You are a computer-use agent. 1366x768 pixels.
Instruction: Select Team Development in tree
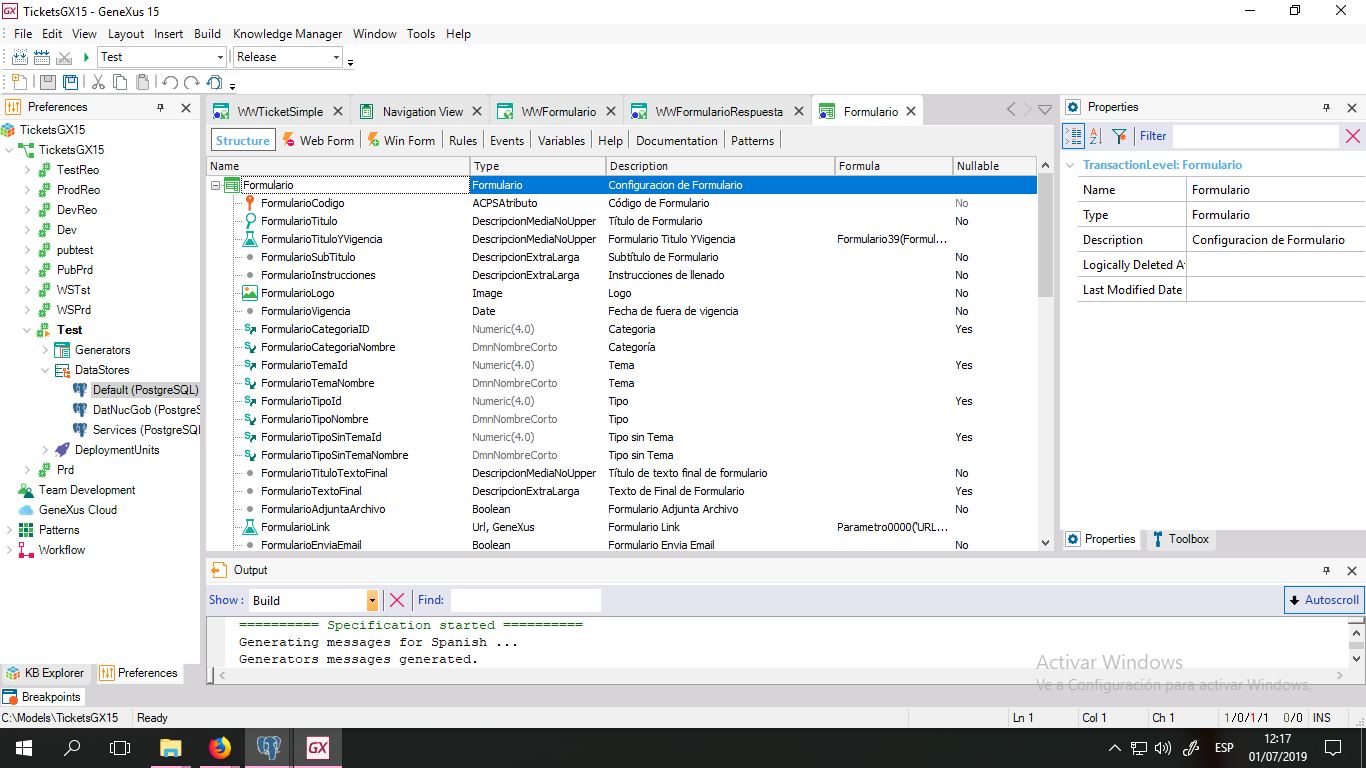(87, 490)
